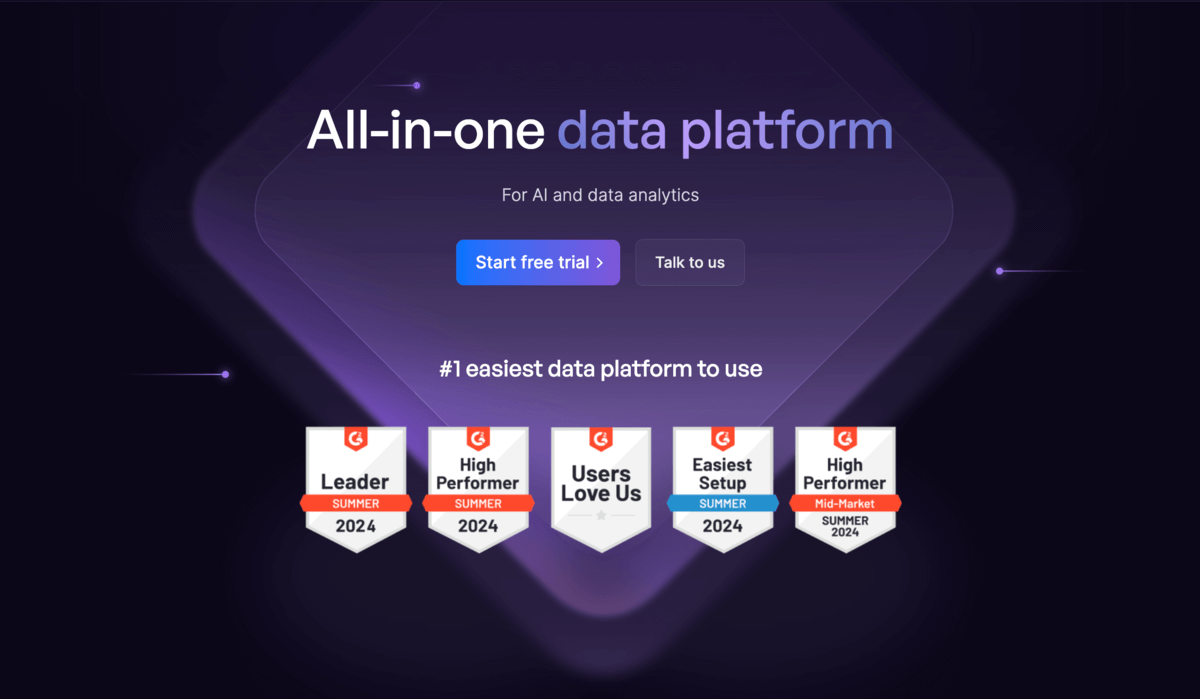Select the High Performer Mid-Market badge

pos(845,489)
